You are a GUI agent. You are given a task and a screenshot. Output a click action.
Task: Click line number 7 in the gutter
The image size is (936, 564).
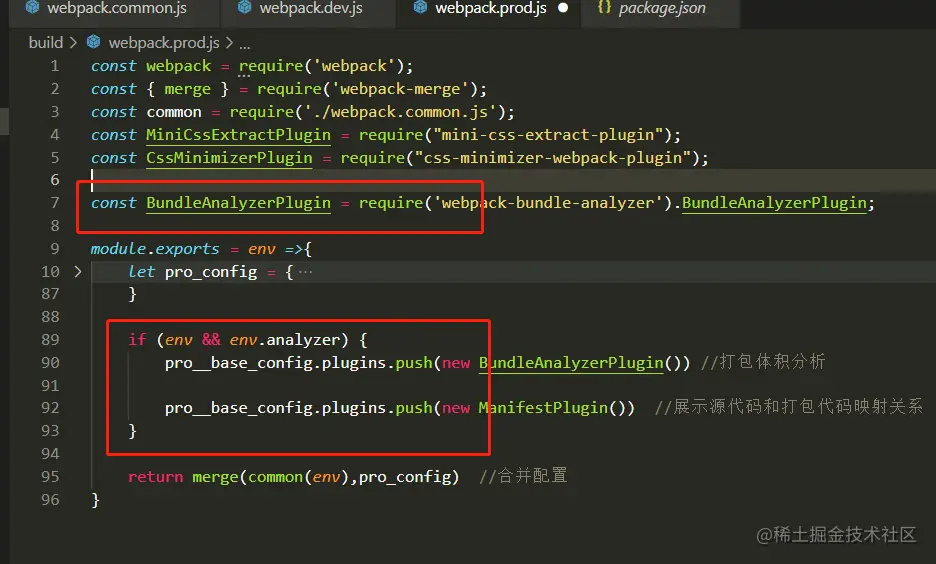pos(54,203)
